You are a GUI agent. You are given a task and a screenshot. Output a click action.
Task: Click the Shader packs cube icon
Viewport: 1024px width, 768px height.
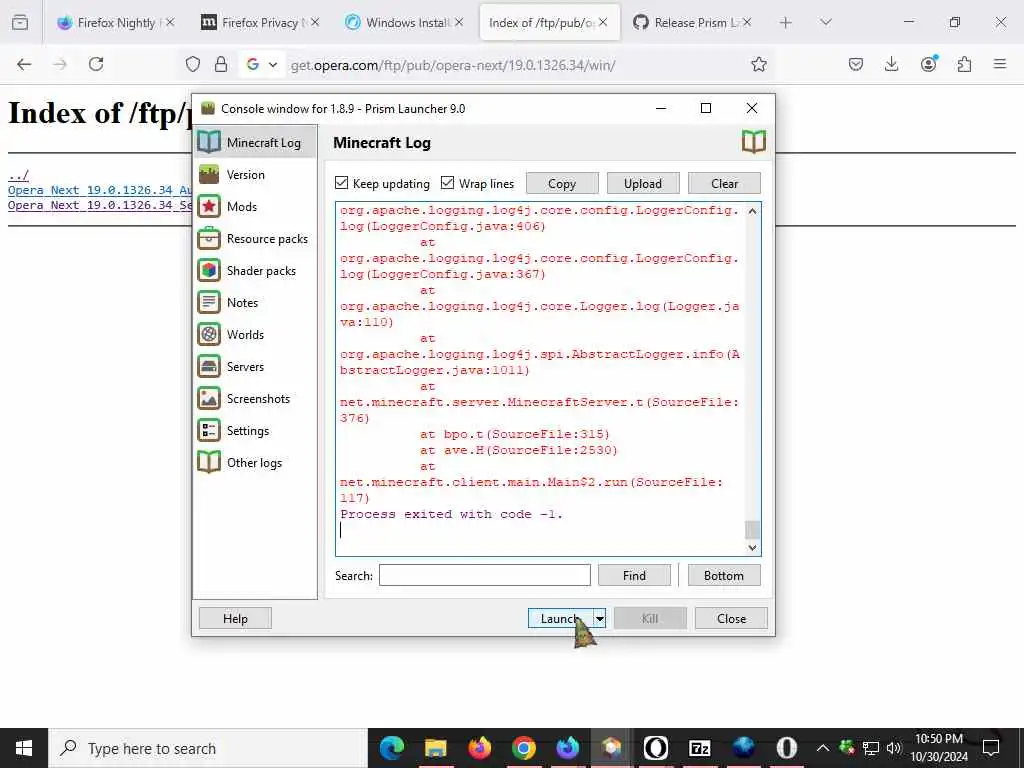[x=209, y=270]
